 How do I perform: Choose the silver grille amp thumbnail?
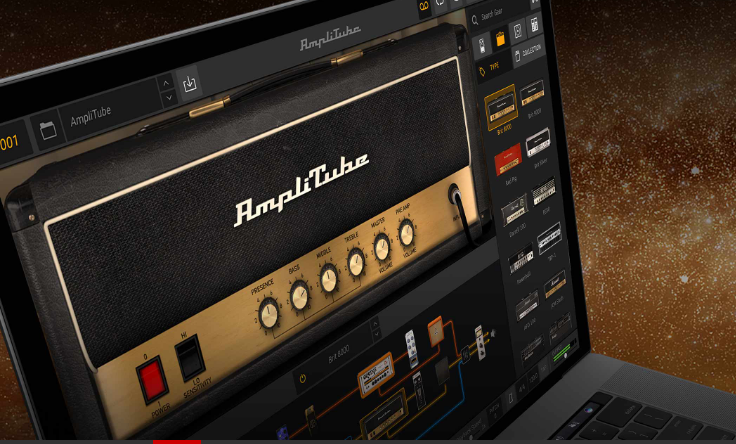544,191
